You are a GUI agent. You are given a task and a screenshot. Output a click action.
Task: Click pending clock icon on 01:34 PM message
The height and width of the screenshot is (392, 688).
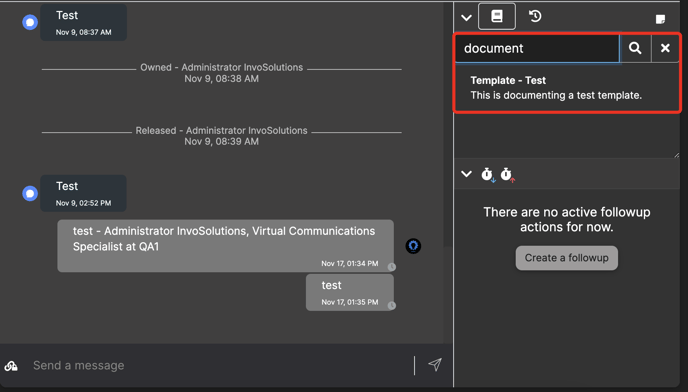391,267
